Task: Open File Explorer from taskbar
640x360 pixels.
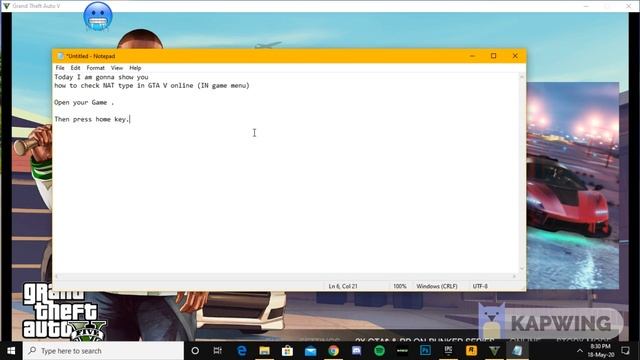Action: click(264, 351)
